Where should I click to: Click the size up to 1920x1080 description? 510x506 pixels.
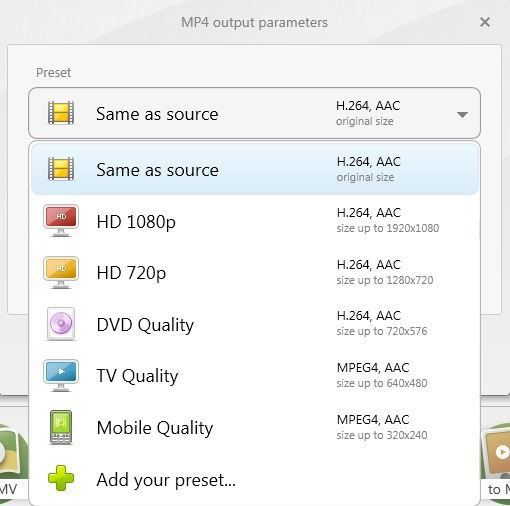pos(388,228)
